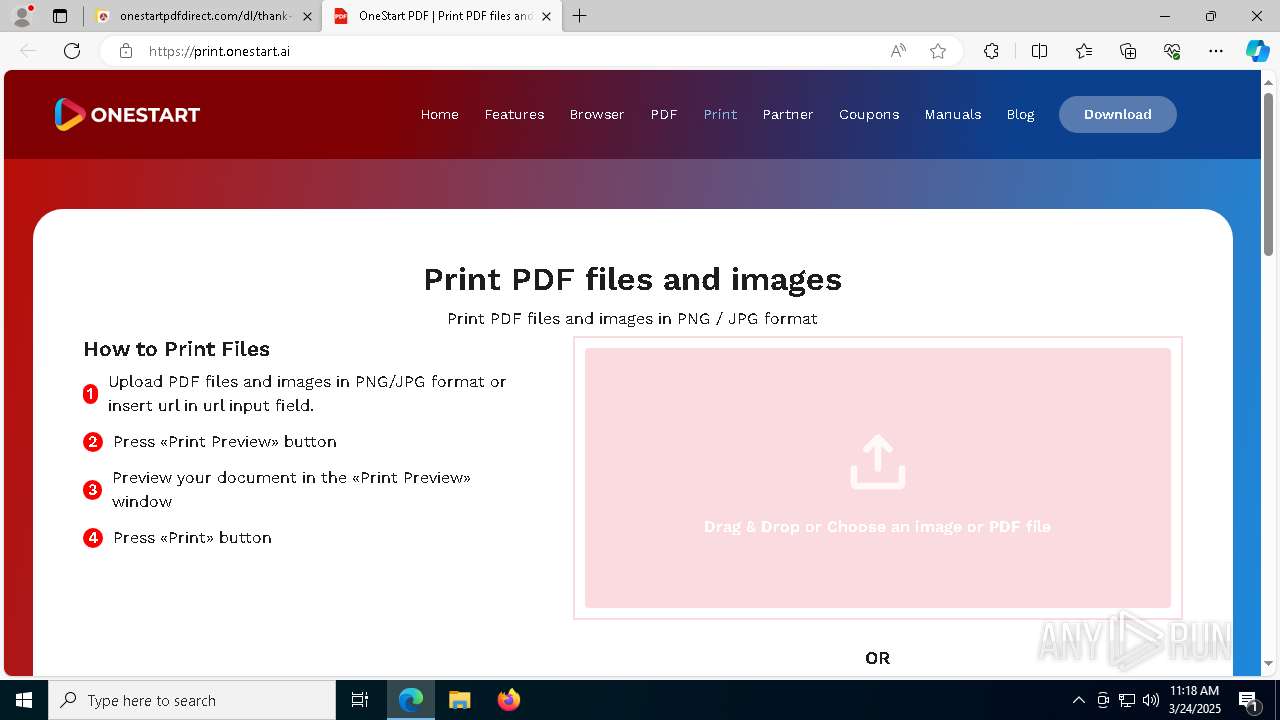Click the OR text below drop zone

pos(877,658)
